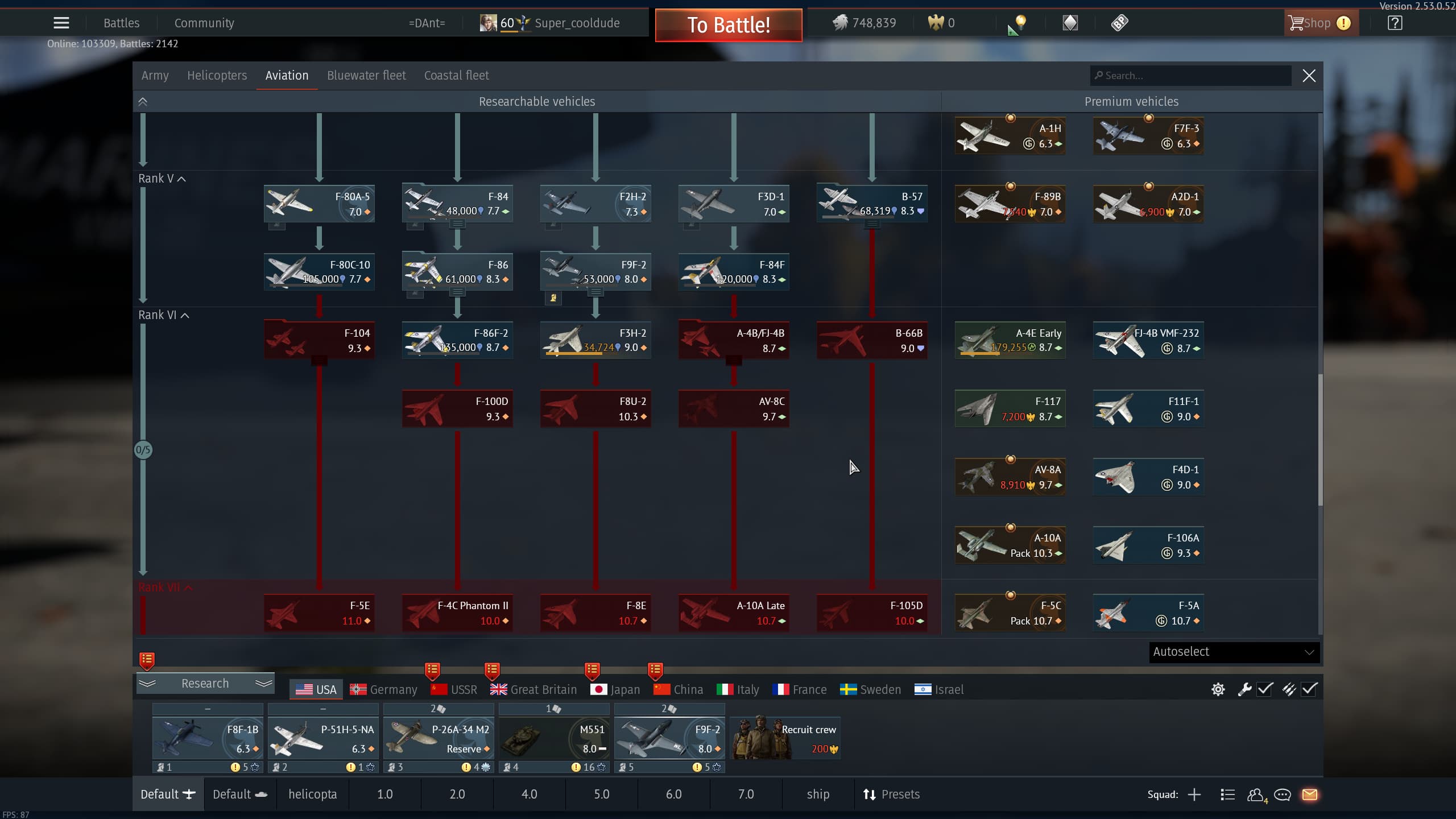The height and width of the screenshot is (819, 1456).
Task: Open crew settings gear icon
Action: click(1218, 689)
